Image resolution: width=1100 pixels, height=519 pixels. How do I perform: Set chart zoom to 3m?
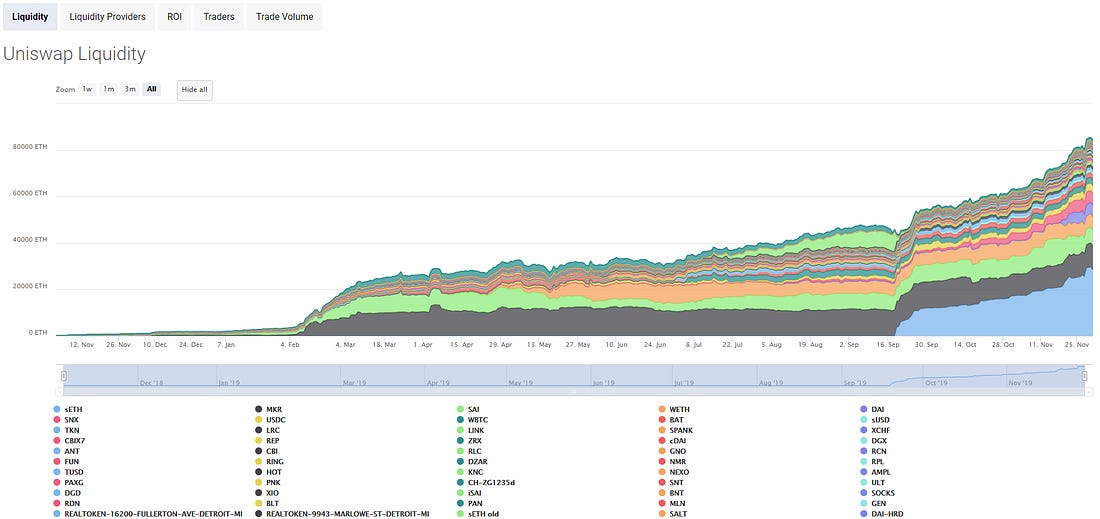pyautogui.click(x=130, y=89)
